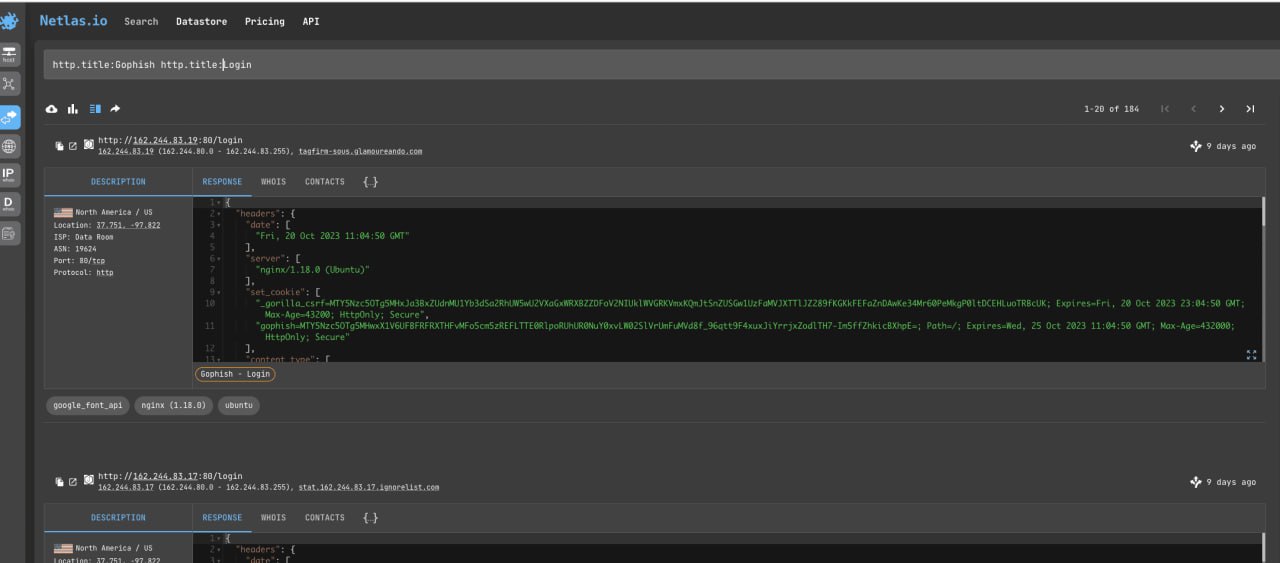Open the Host tool in the sidebar
Image resolution: width=1280 pixels, height=563 pixels.
9,54
